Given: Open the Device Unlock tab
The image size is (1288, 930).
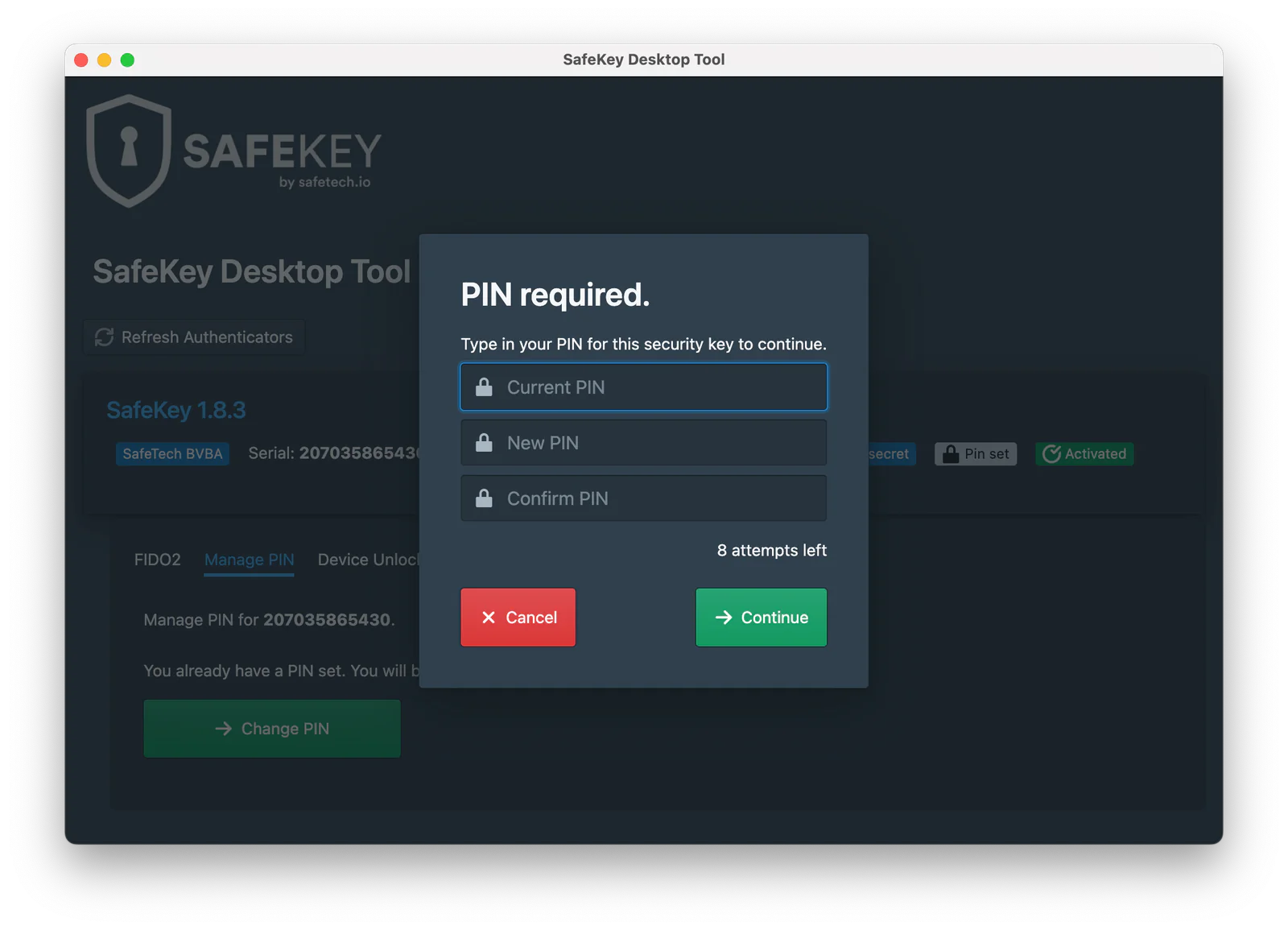Looking at the screenshot, I should pos(368,560).
